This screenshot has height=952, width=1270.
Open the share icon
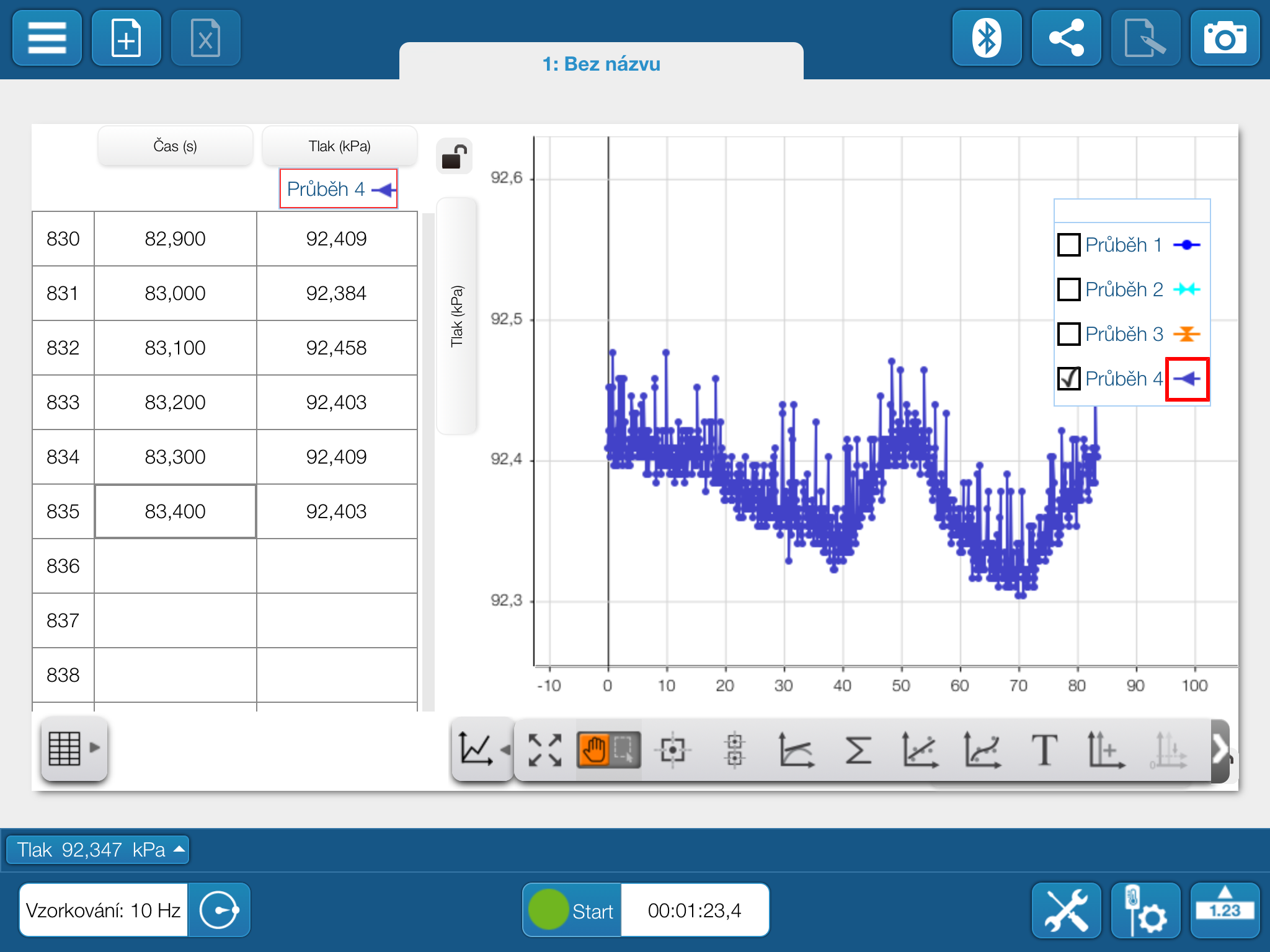click(1066, 38)
